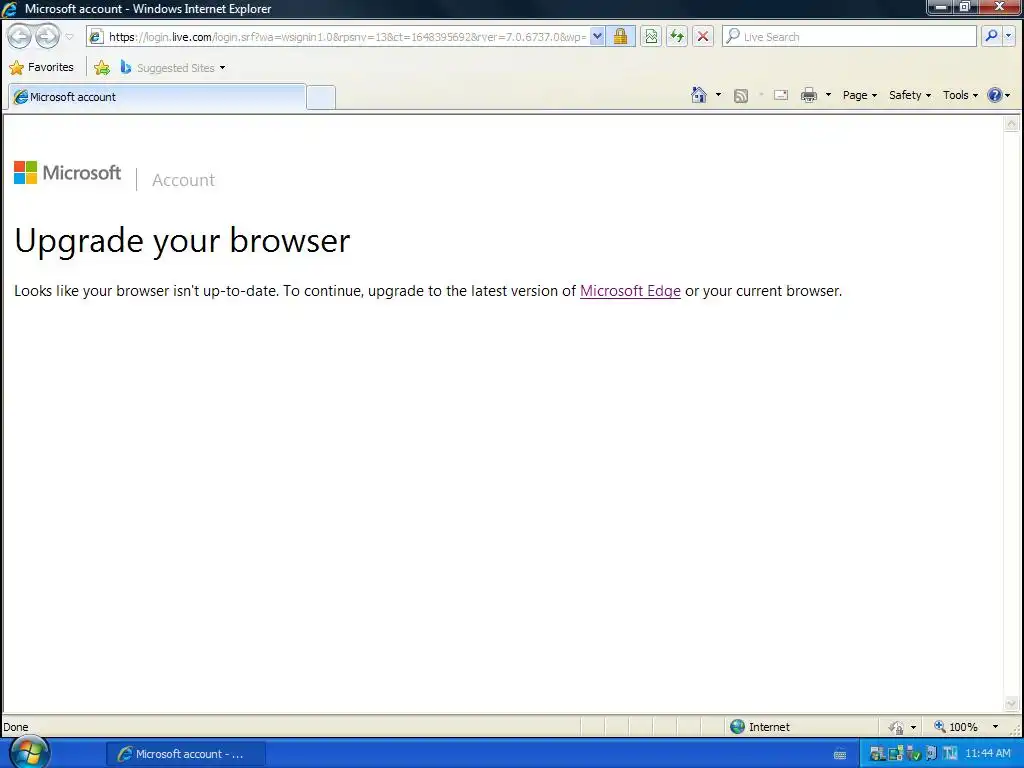
Task: Open the recent pages dropdown arrow
Action: (x=69, y=37)
